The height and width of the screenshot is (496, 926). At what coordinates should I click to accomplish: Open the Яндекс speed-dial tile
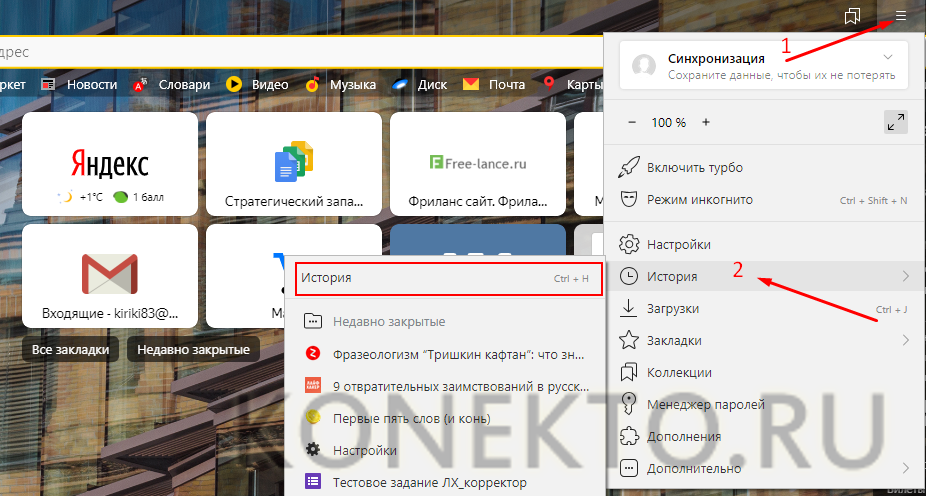(110, 164)
